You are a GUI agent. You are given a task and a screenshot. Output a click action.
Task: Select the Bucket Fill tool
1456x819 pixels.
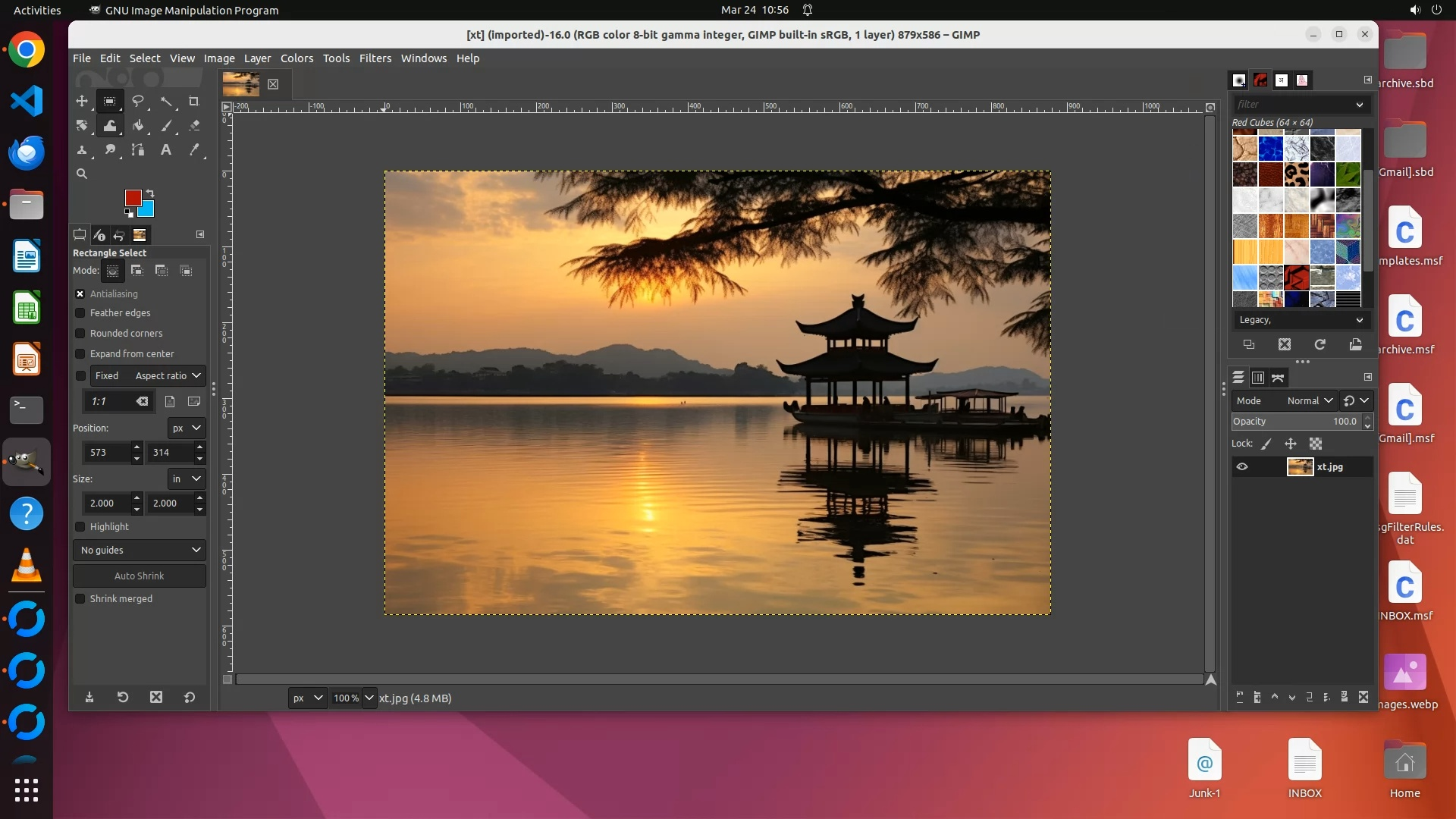tap(138, 126)
